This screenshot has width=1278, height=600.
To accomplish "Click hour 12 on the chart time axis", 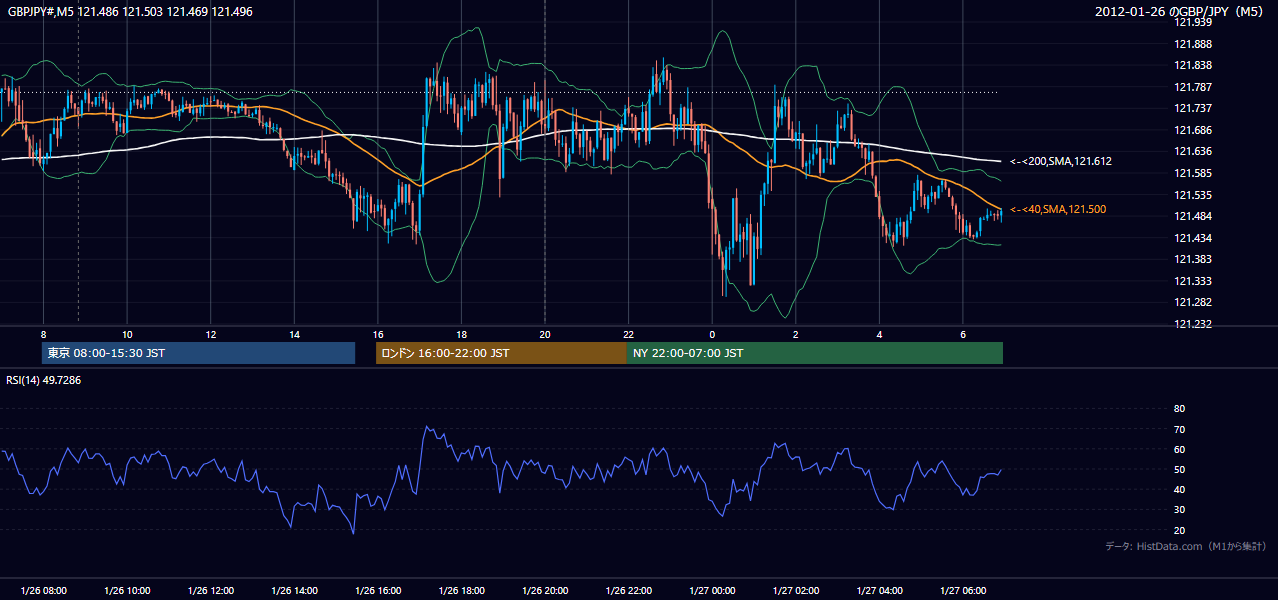I will tap(210, 334).
